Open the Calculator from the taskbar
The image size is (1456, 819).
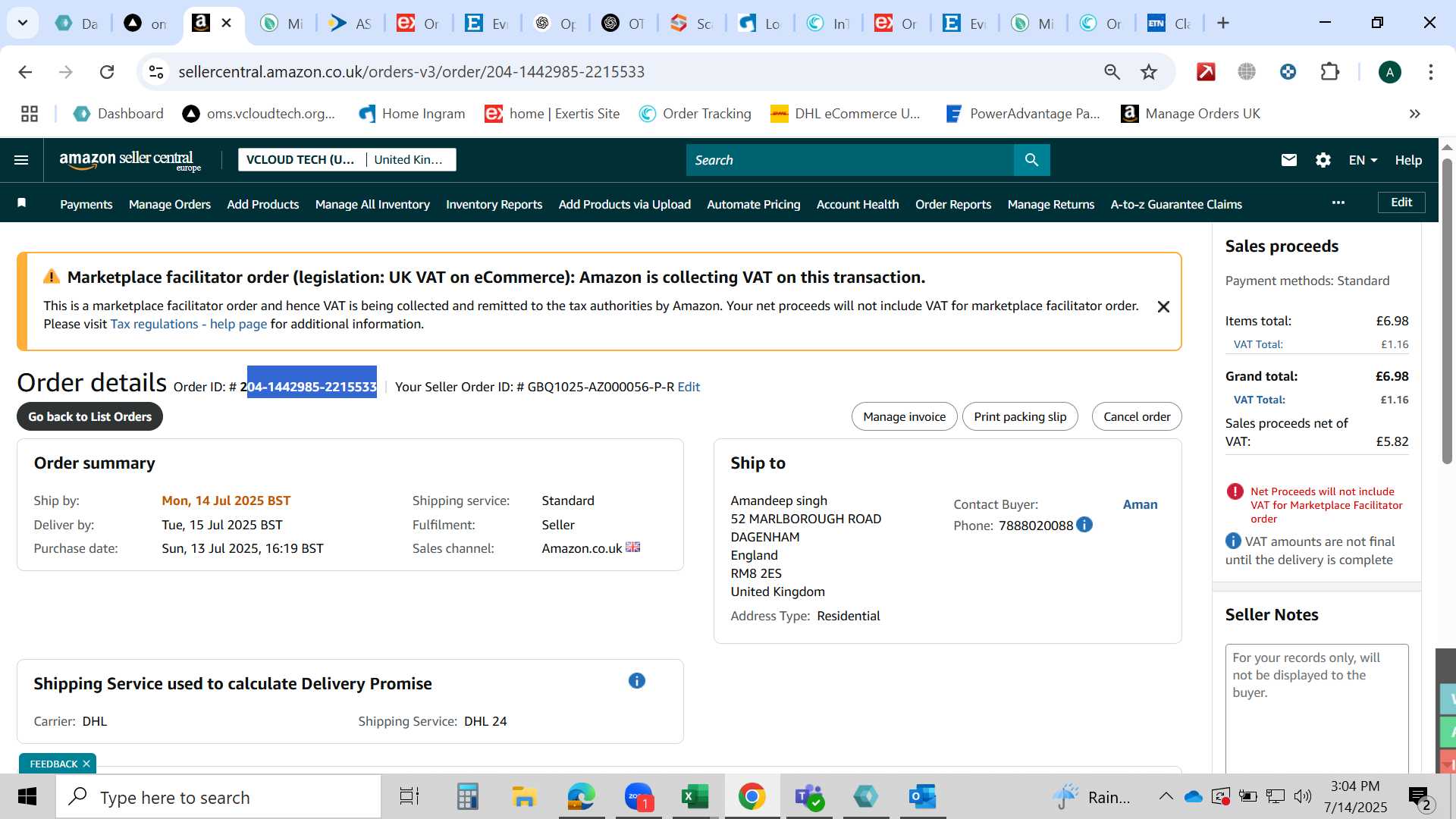[x=467, y=797]
